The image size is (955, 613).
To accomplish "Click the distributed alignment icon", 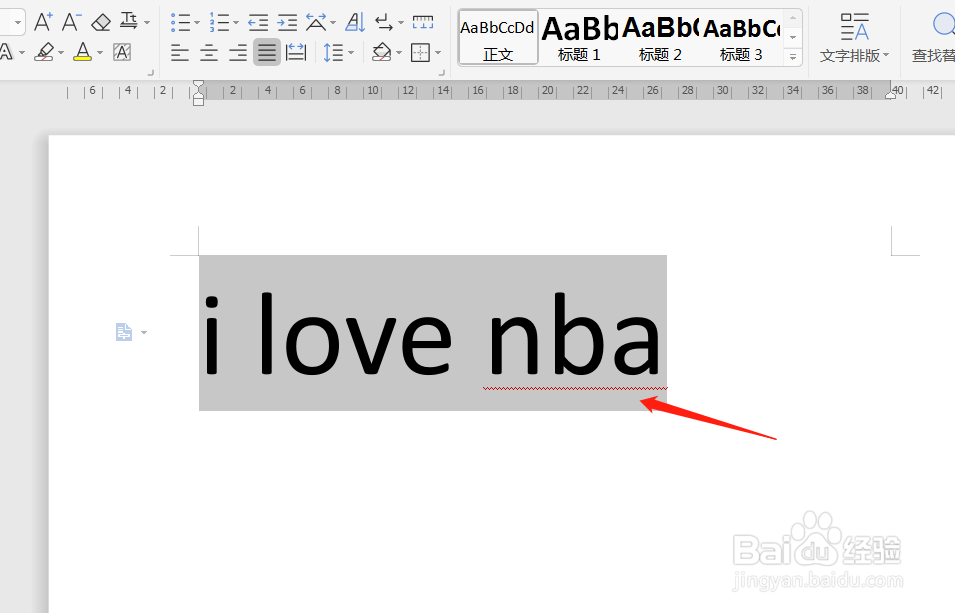I will tap(296, 52).
